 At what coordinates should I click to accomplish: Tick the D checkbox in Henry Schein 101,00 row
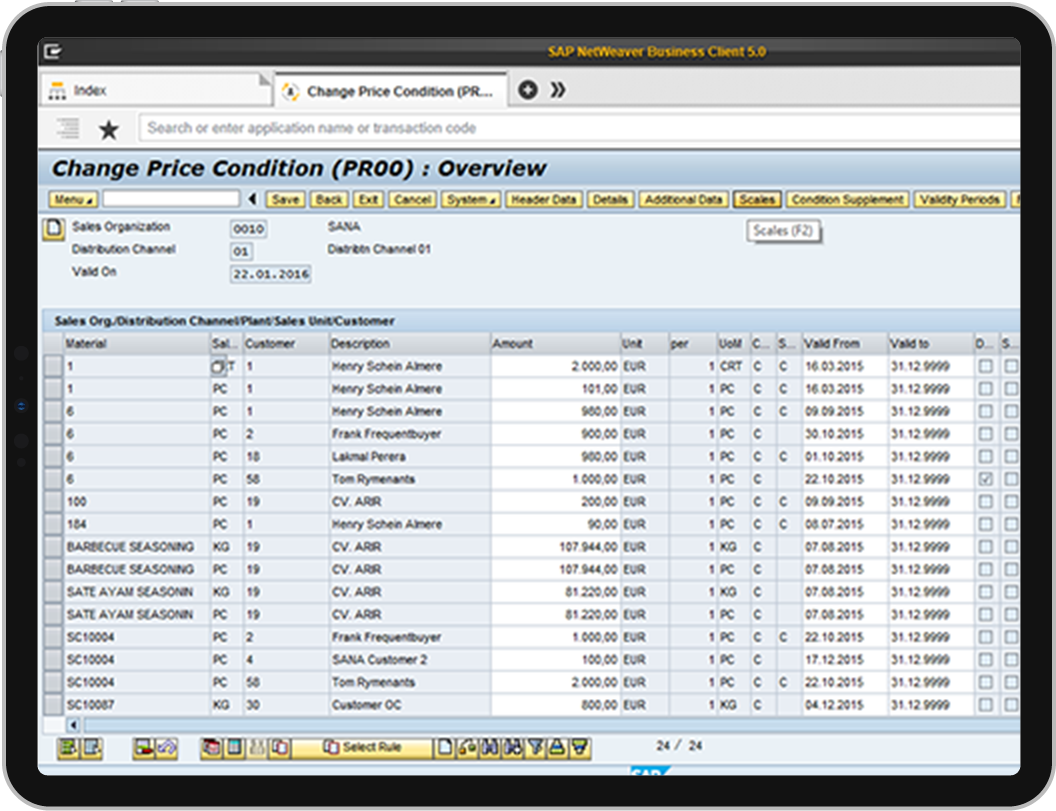(x=985, y=389)
